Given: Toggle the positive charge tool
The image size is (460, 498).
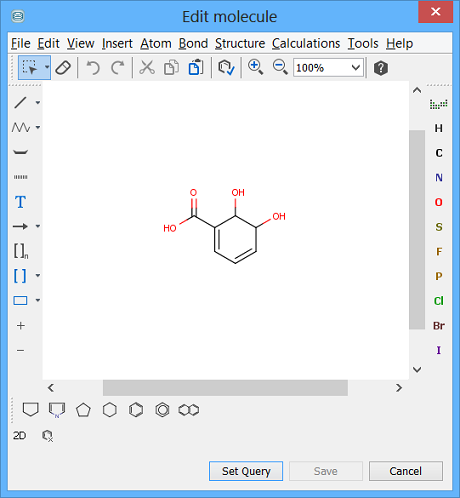Looking at the screenshot, I should tap(21, 326).
